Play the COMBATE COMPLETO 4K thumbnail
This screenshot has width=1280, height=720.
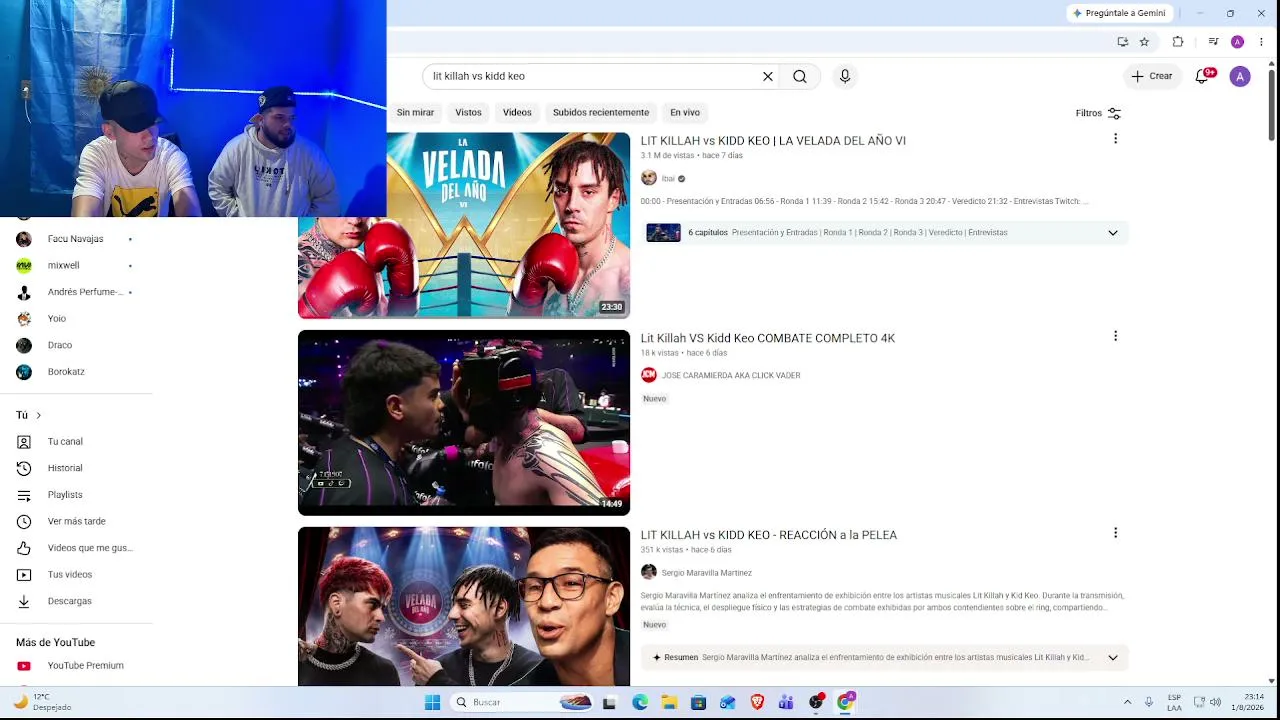click(464, 422)
